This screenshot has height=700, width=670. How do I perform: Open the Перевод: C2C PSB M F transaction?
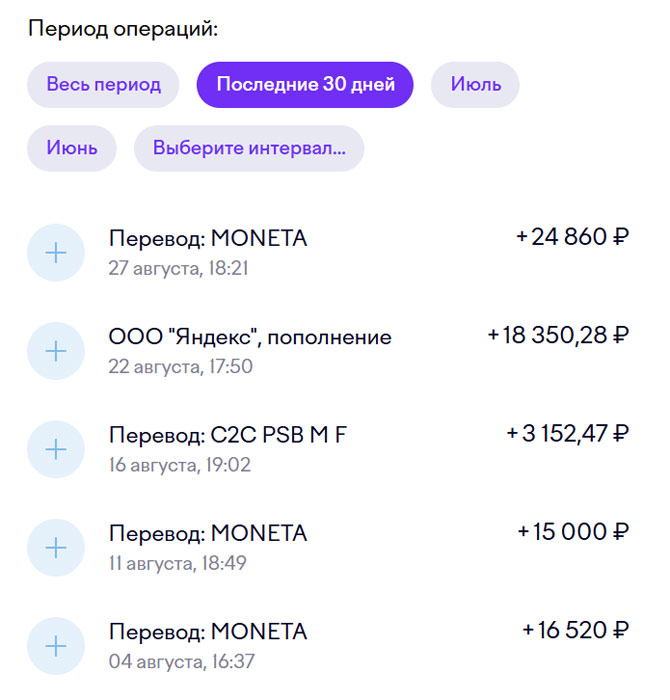(328, 449)
